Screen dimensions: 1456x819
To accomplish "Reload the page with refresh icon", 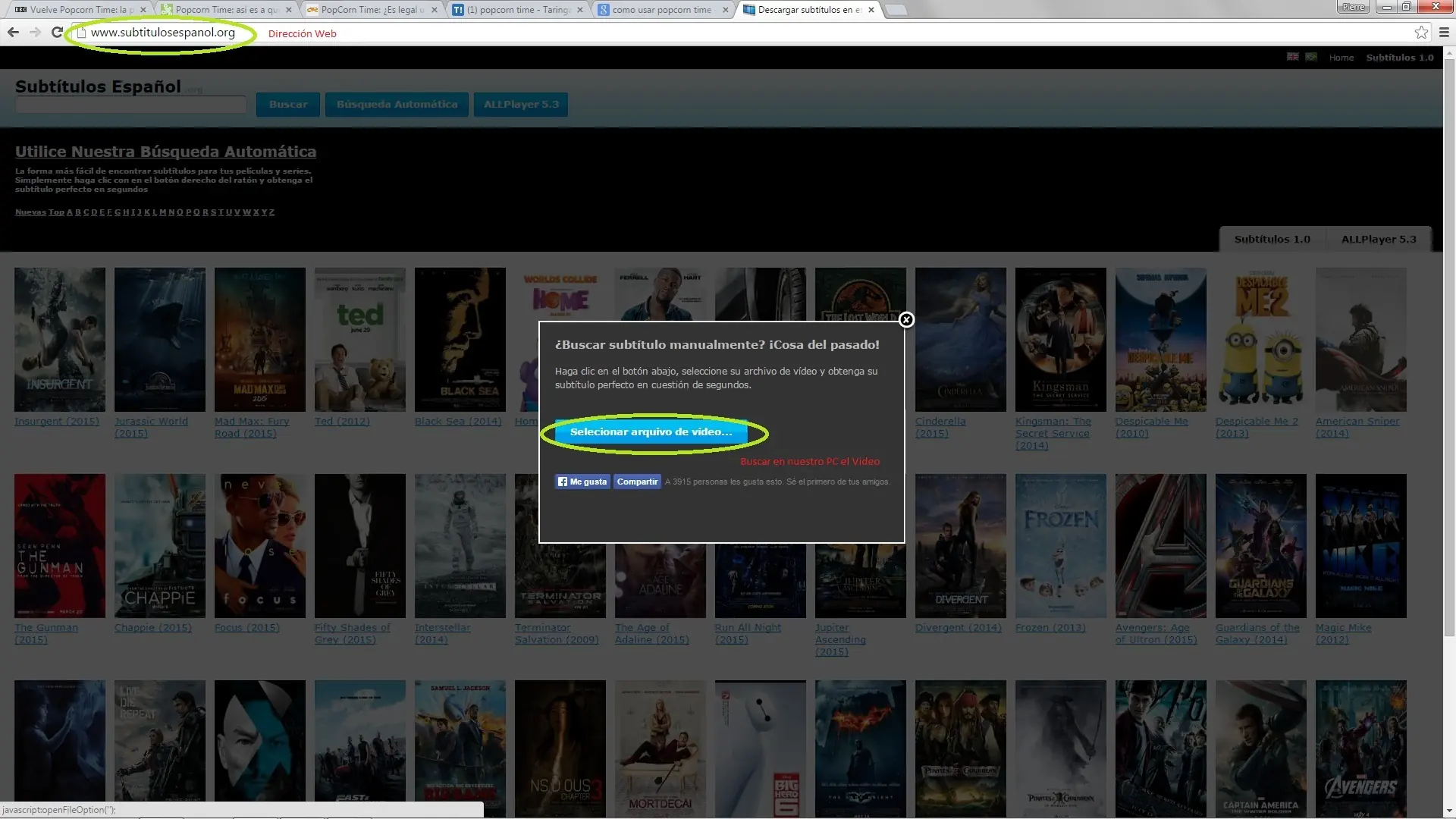I will point(57,32).
